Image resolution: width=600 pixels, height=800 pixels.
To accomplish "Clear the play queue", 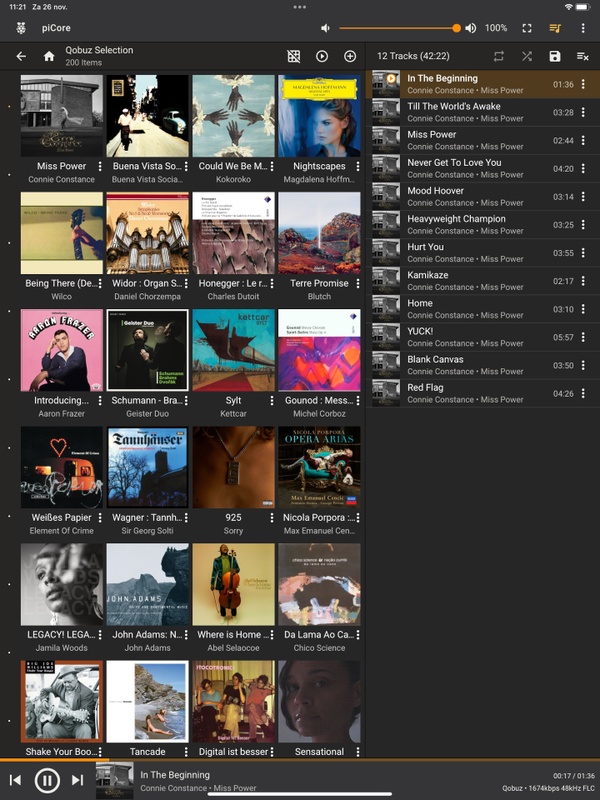I will coord(583,56).
